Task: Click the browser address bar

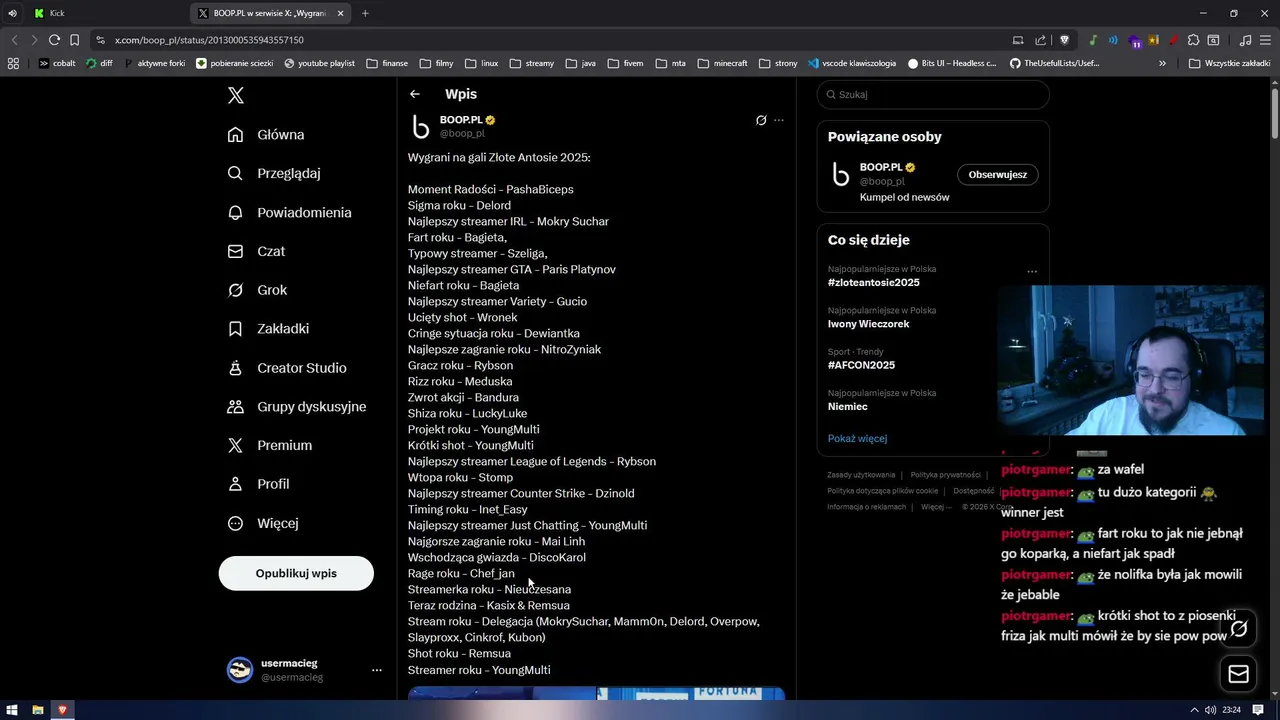Action: (550, 40)
